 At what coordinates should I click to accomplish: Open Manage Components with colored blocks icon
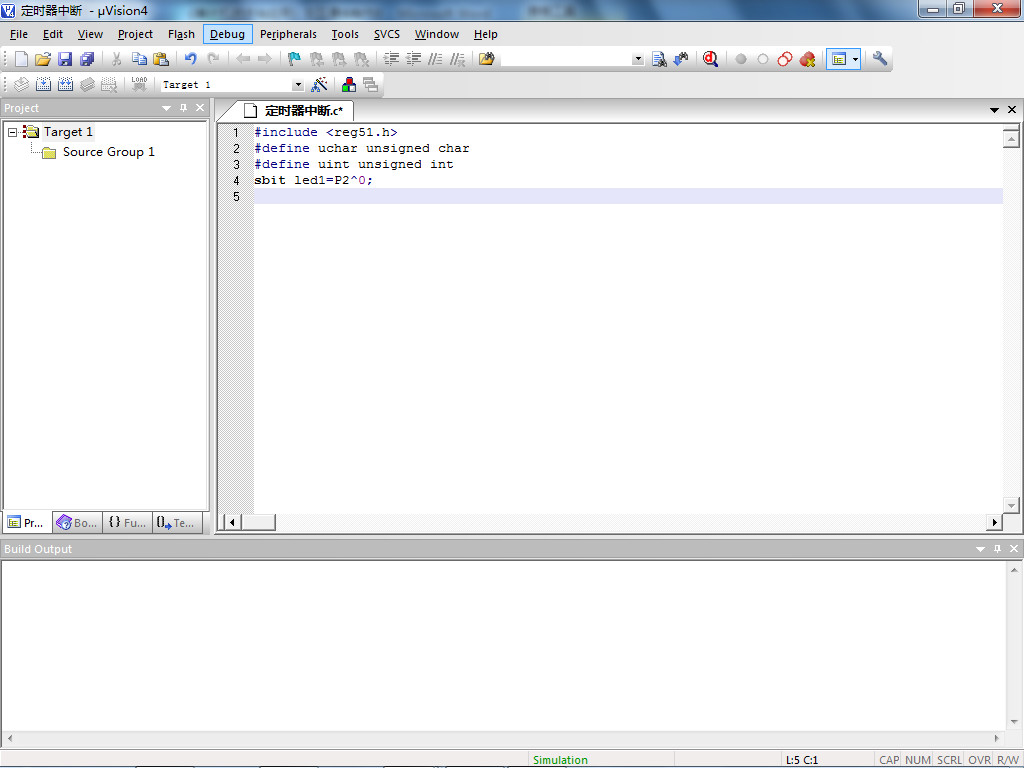349,84
